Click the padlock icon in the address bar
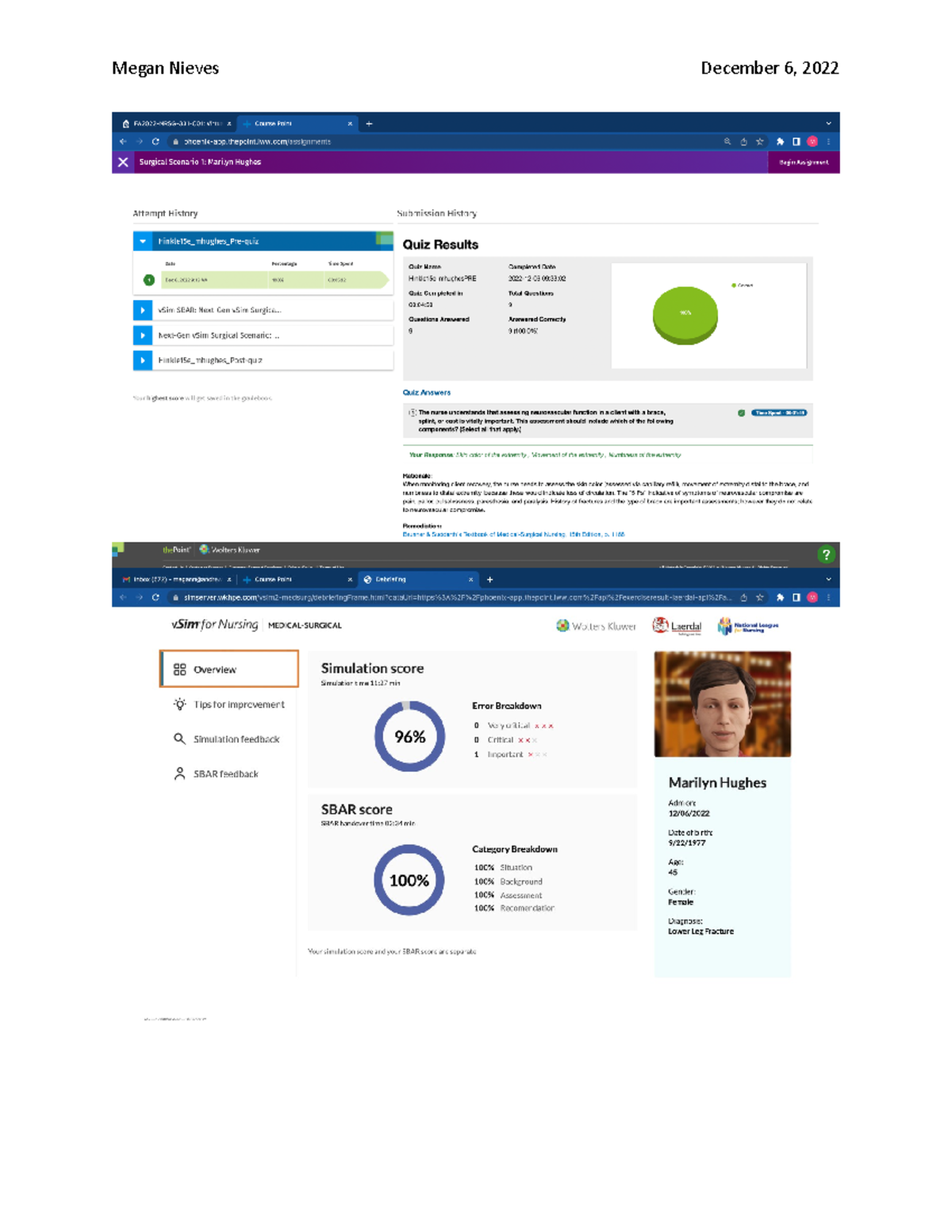This screenshot has height=1232, width=952. (175, 143)
